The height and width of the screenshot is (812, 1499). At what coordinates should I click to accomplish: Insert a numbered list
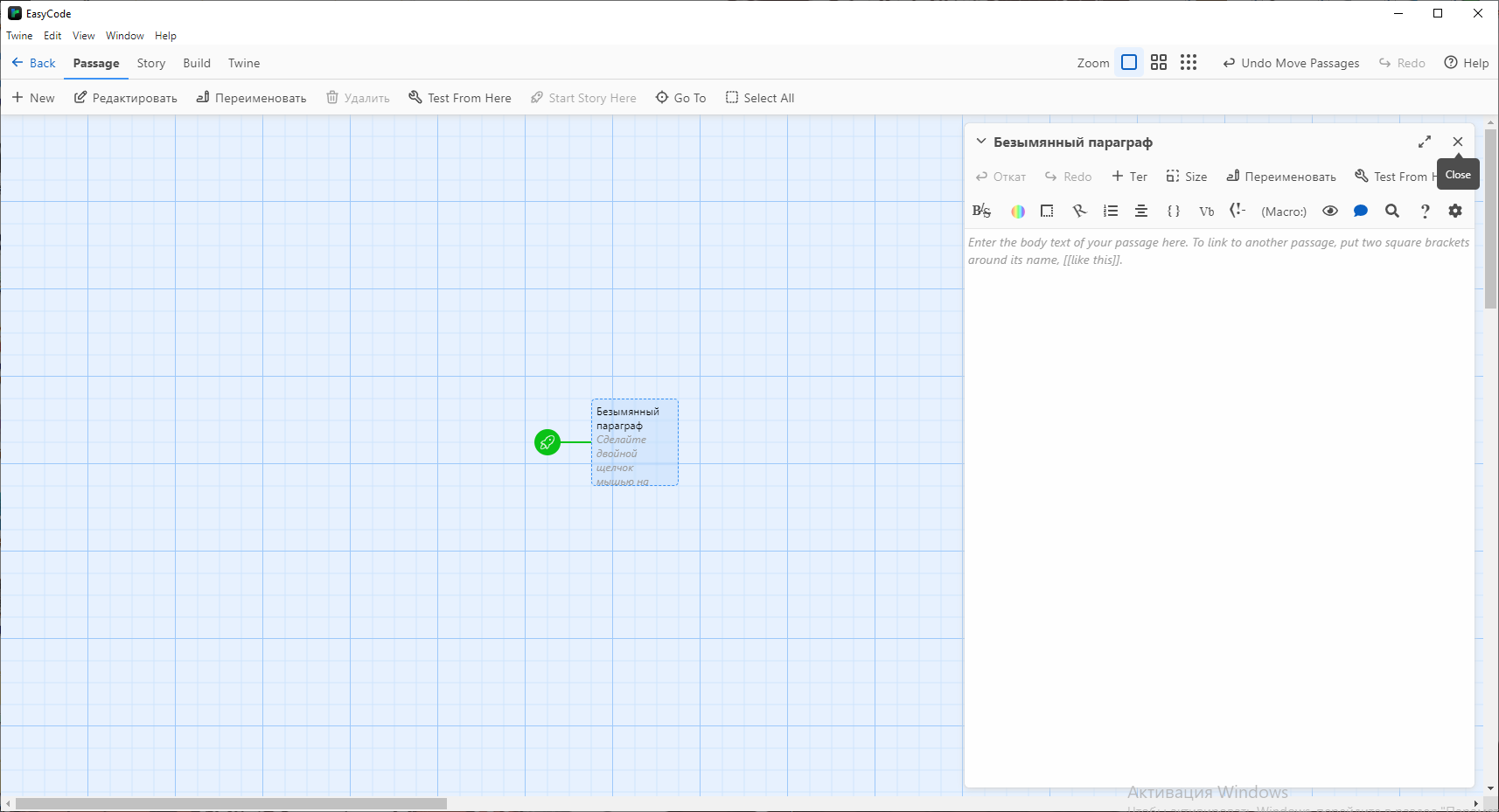pos(1111,211)
